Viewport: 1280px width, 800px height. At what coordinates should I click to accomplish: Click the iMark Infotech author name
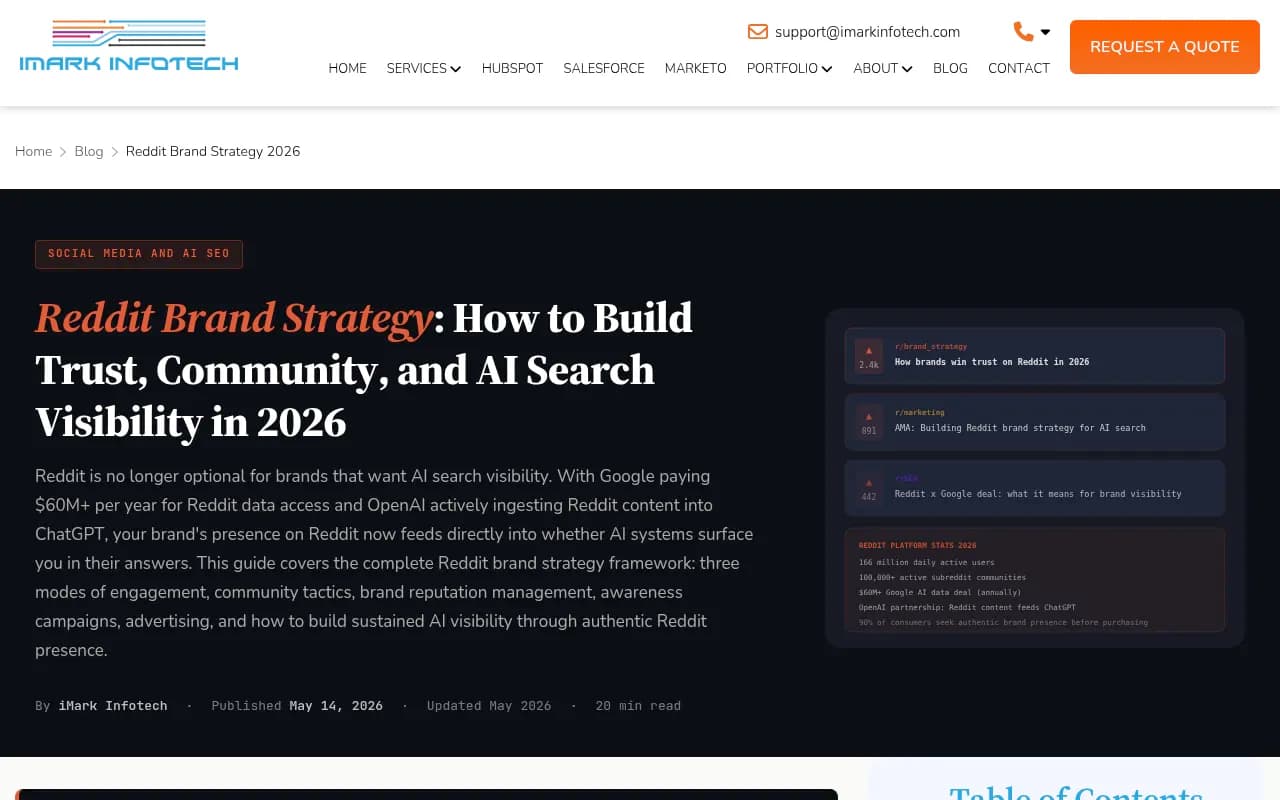(x=113, y=706)
